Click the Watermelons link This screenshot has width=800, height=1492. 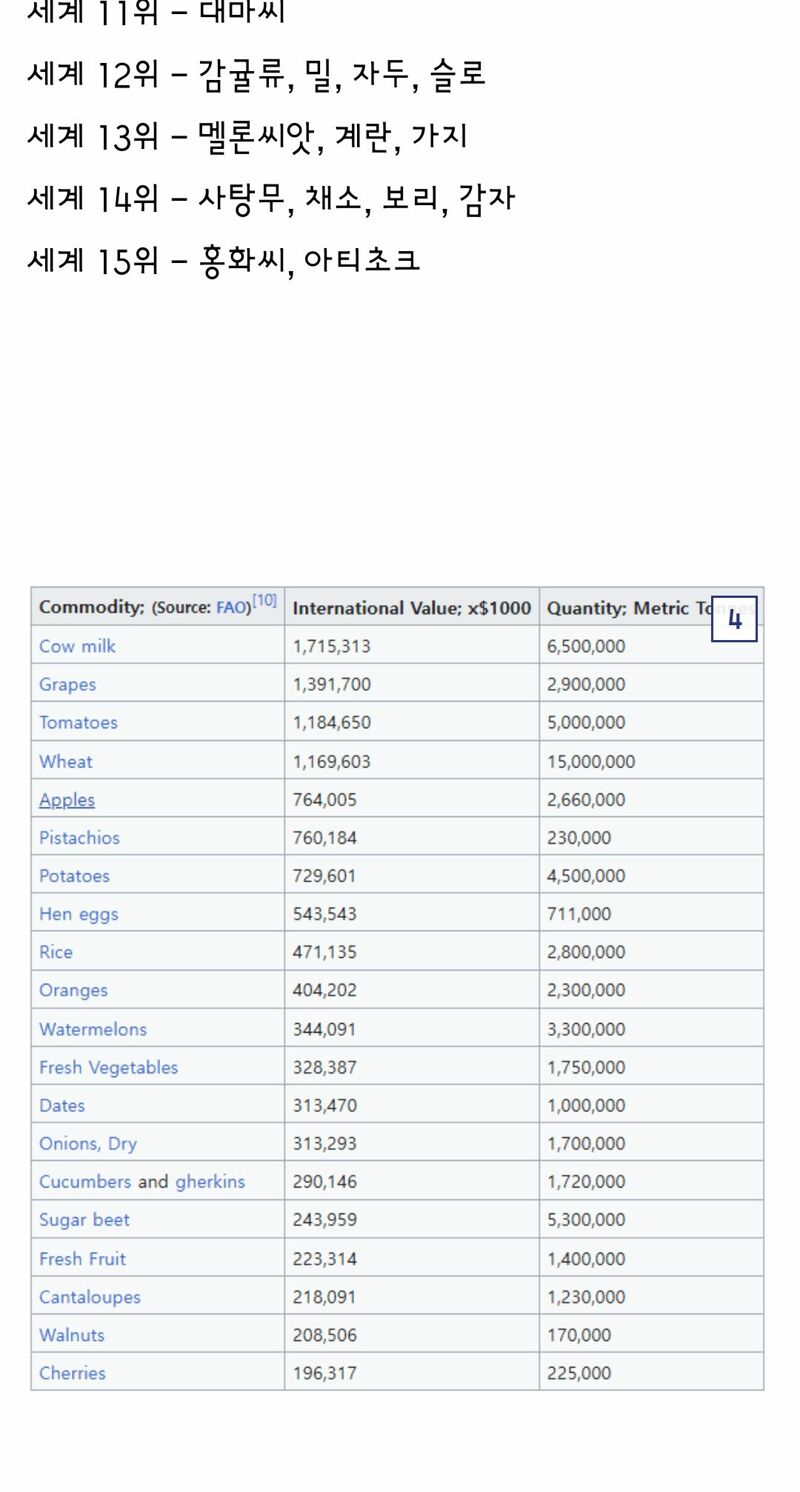tap(93, 1029)
